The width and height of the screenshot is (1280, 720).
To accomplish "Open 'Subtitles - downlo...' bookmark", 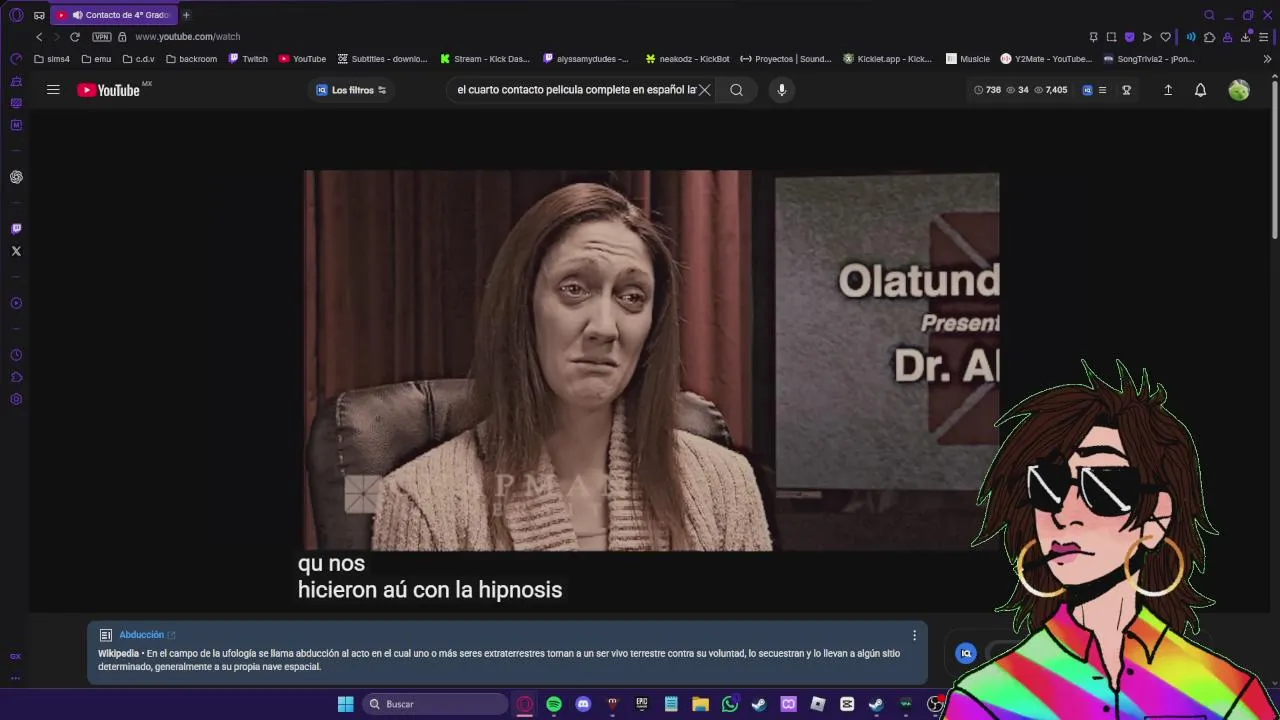I will coord(382,59).
